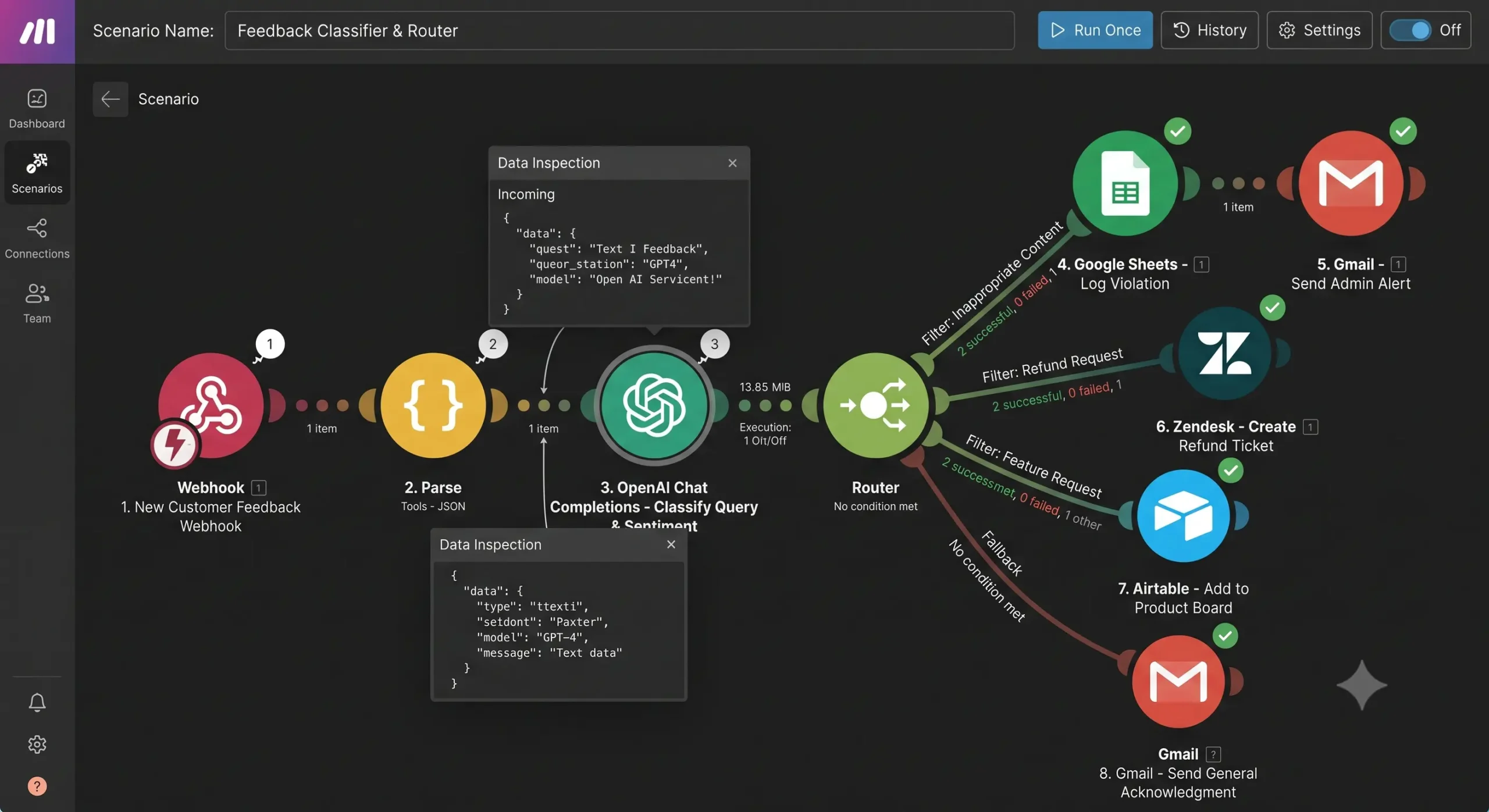Select the Zendesk Create Refund Ticket node
Viewport: 1489px width, 812px height.
tap(1225, 353)
